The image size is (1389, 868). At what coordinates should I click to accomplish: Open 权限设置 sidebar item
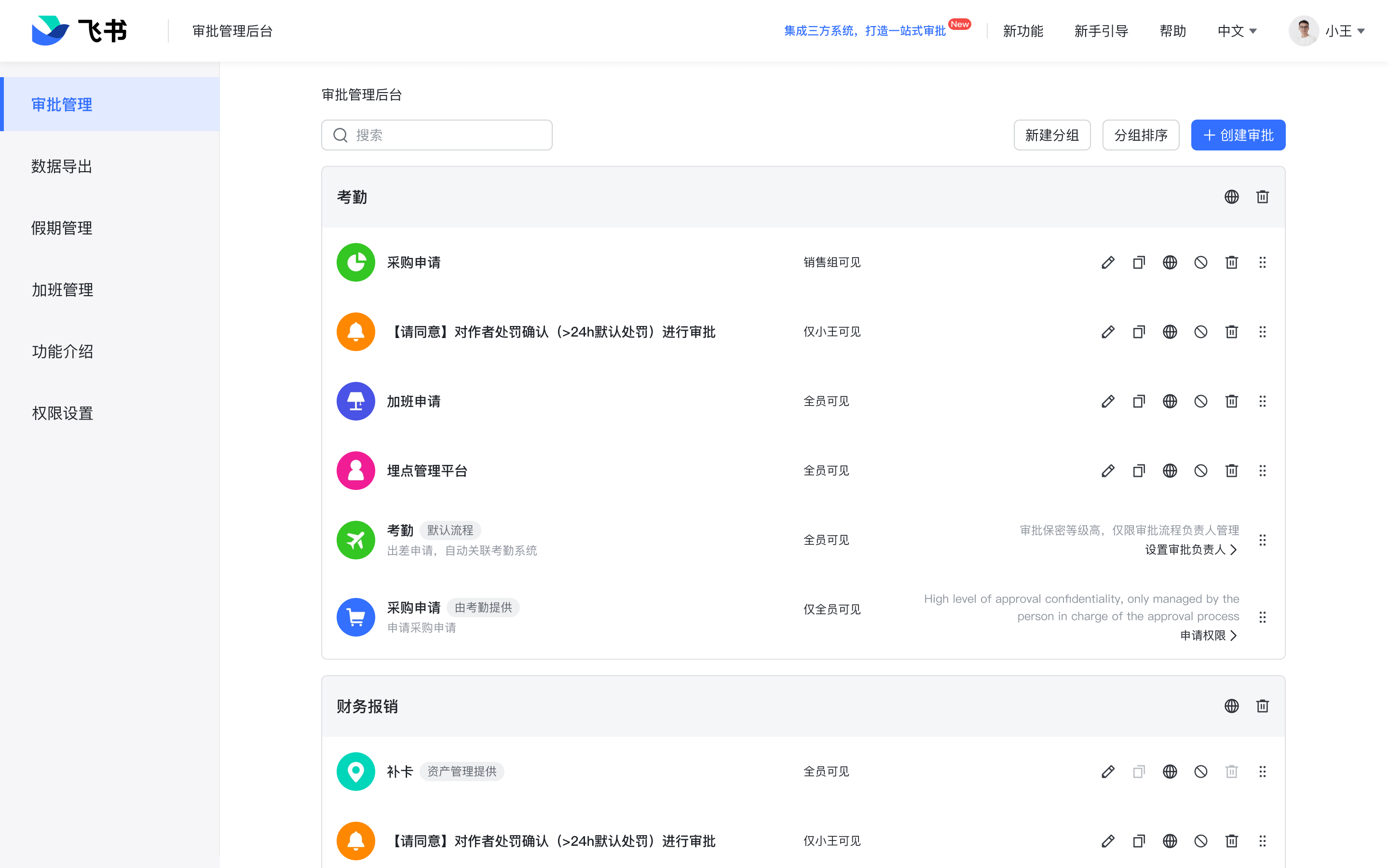click(x=62, y=413)
